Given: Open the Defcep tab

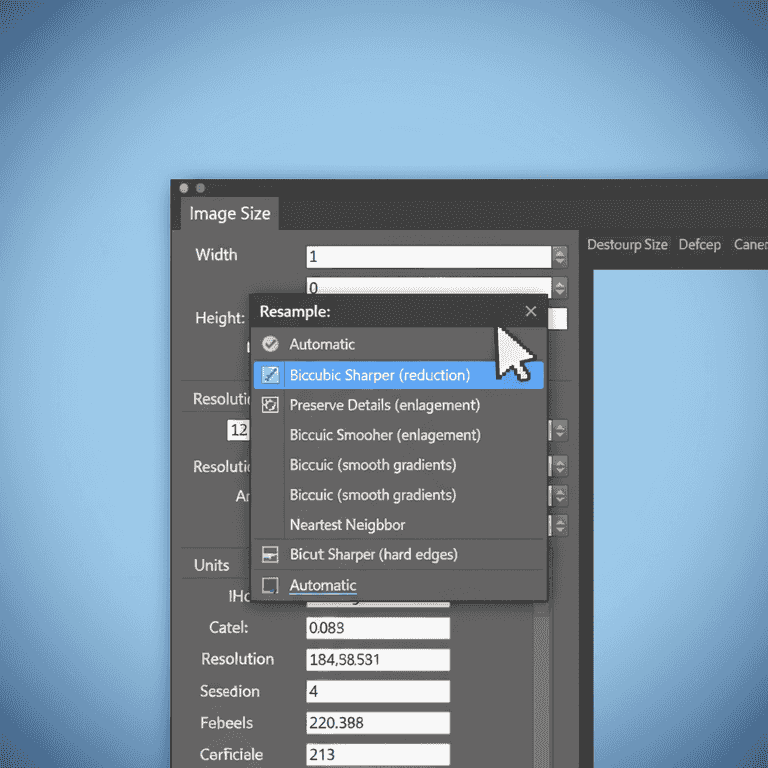Looking at the screenshot, I should pyautogui.click(x=699, y=245).
